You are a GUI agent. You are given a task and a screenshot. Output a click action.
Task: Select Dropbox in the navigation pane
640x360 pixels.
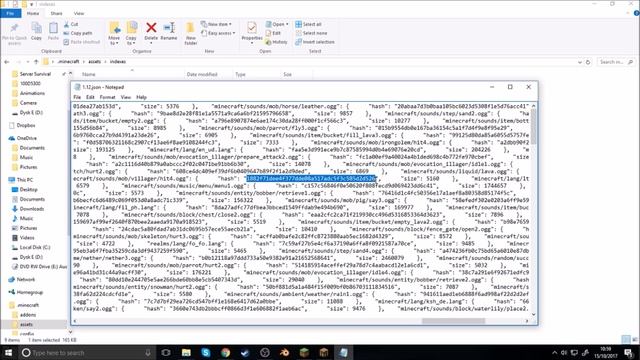[26, 125]
